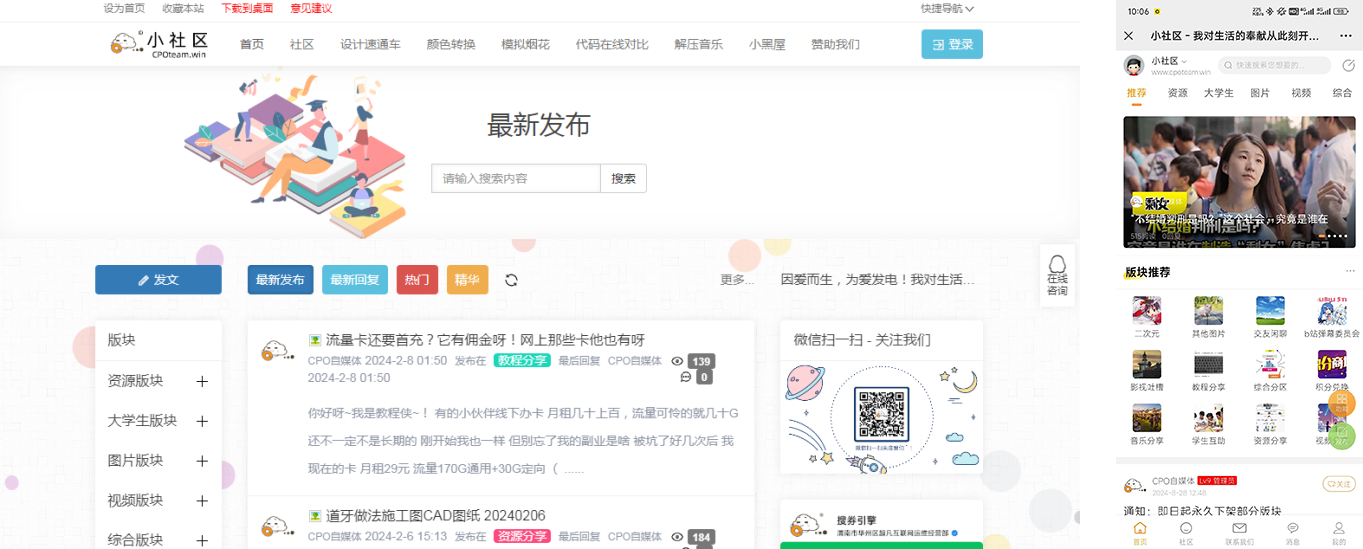Expand 大学生版块 with plus icon
This screenshot has height=549, width=1363.
(x=202, y=421)
